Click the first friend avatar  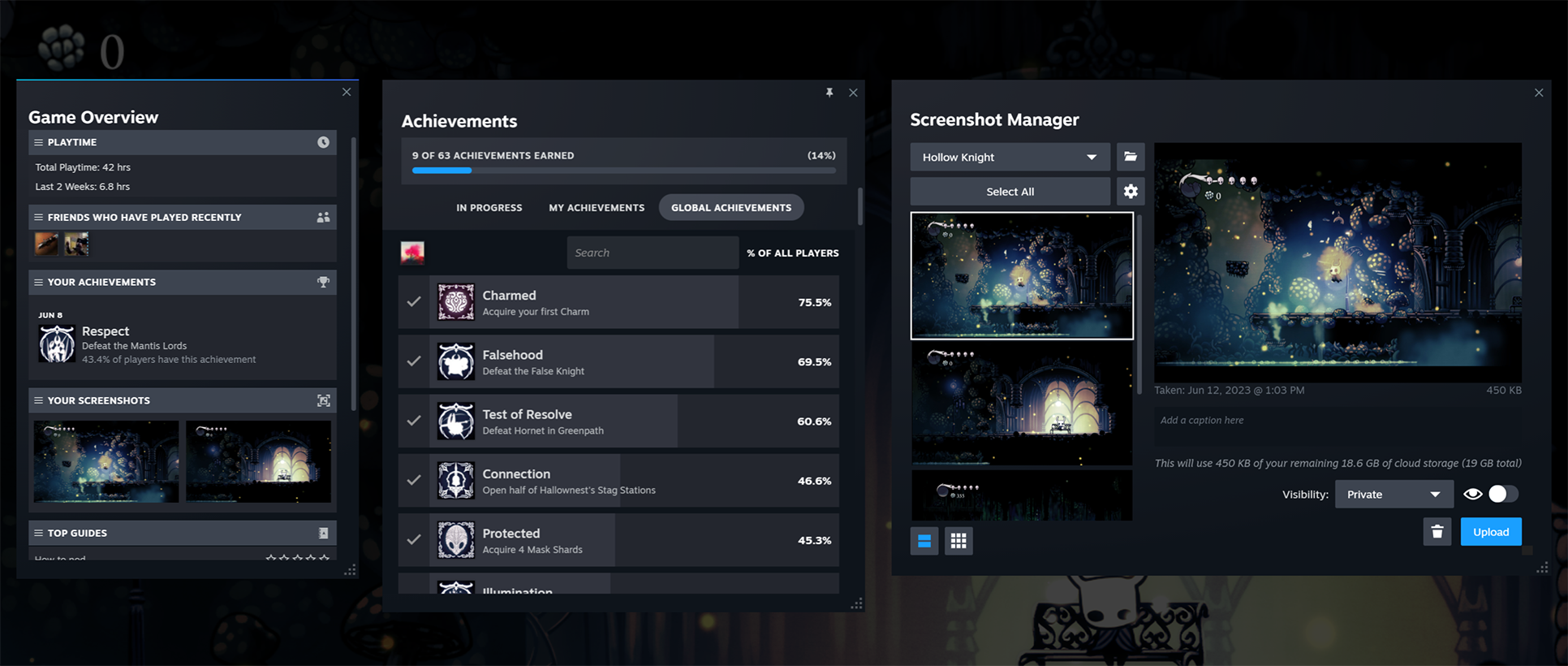(x=46, y=244)
